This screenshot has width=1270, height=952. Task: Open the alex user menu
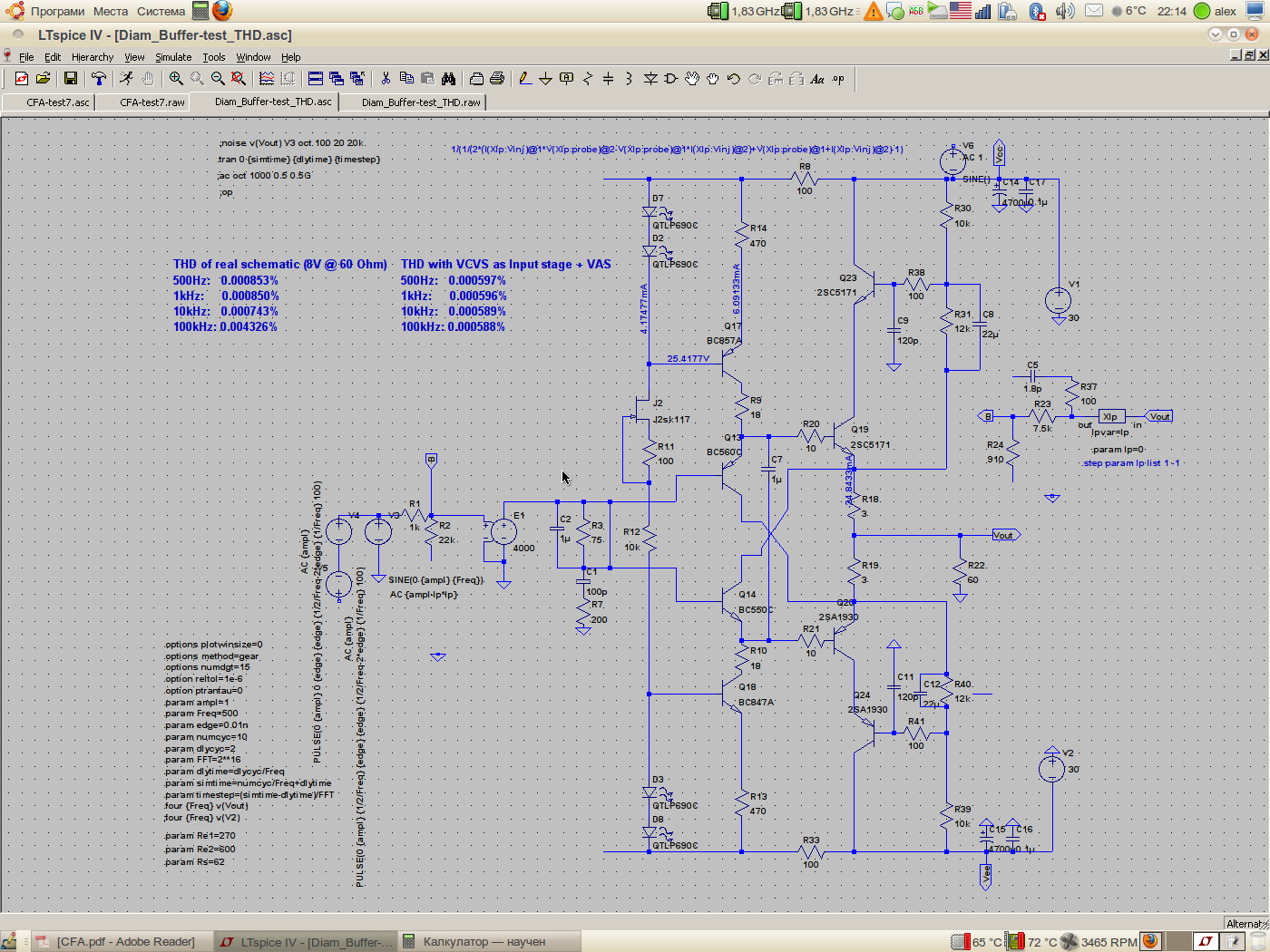(1216, 11)
